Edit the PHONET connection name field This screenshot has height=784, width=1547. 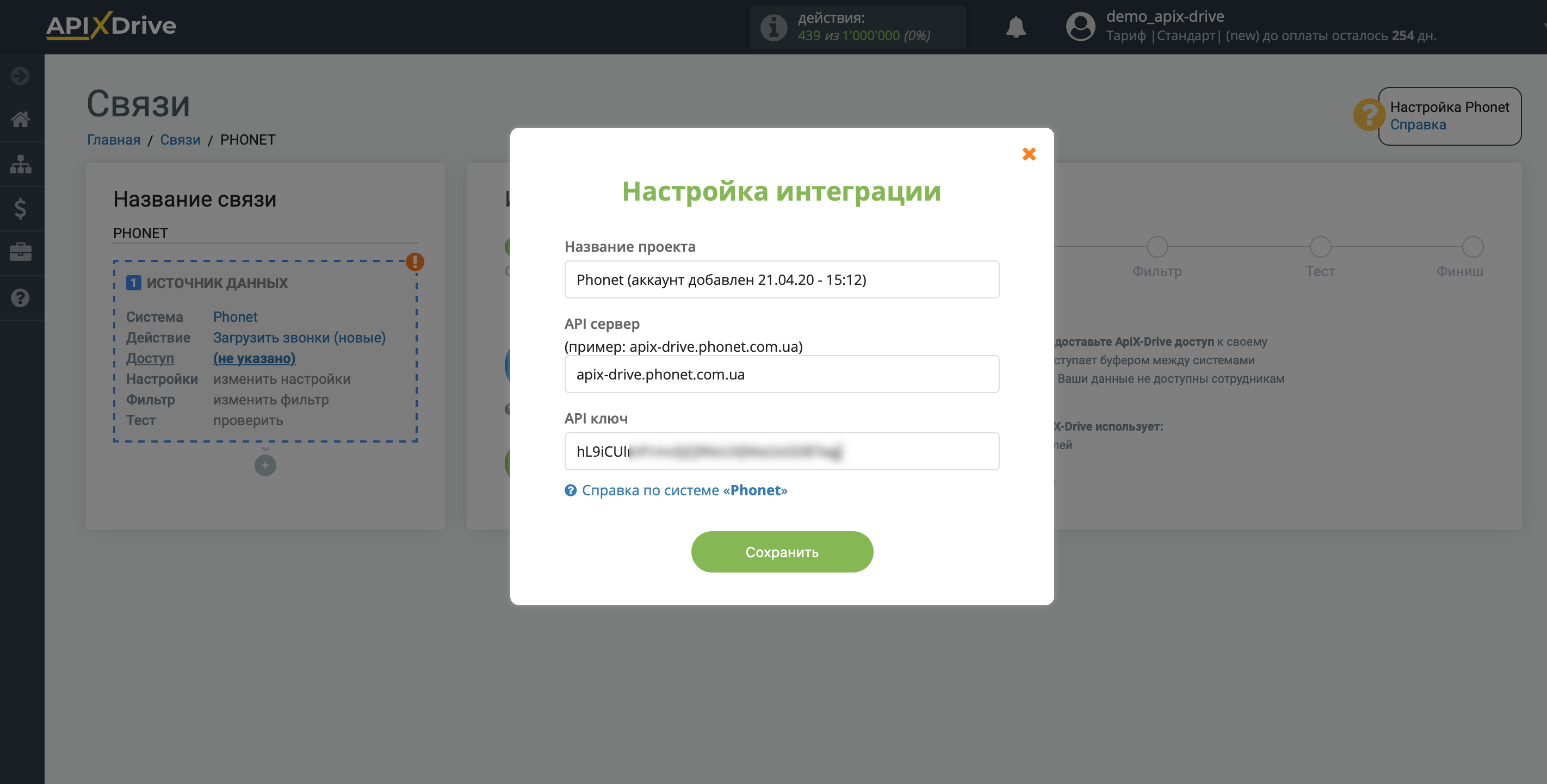tap(265, 234)
